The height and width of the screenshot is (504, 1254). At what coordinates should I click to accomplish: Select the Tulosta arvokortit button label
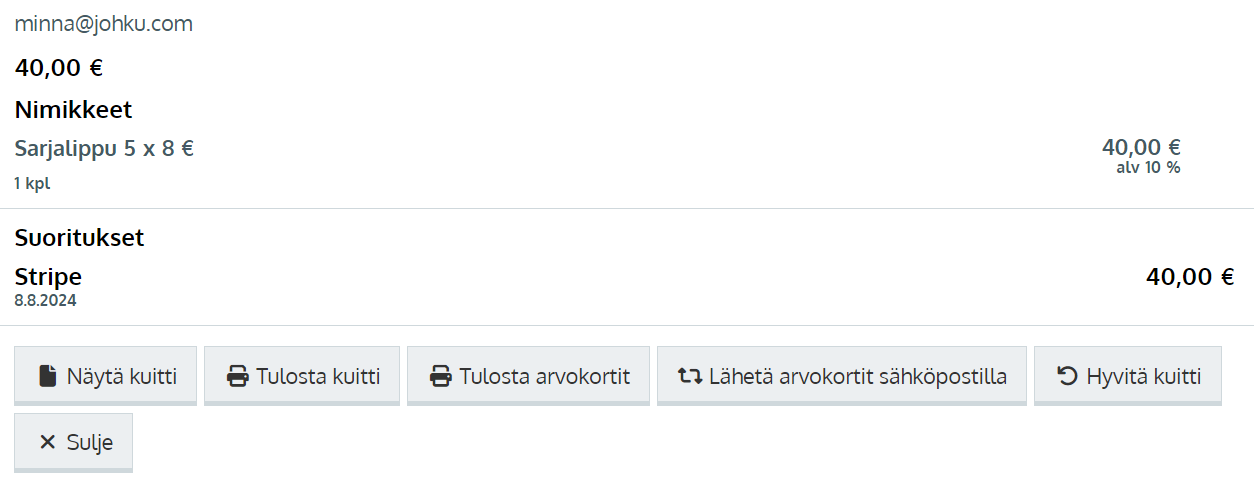pyautogui.click(x=544, y=377)
